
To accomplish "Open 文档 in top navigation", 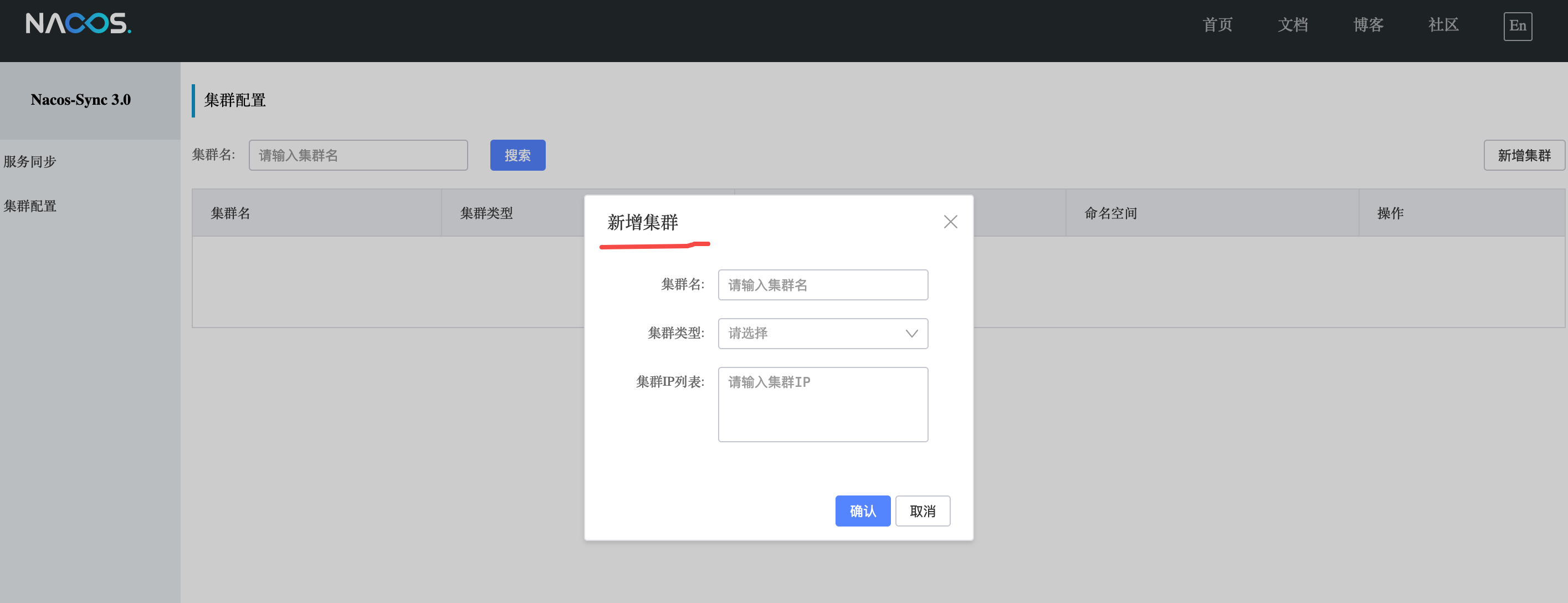I will point(1292,25).
